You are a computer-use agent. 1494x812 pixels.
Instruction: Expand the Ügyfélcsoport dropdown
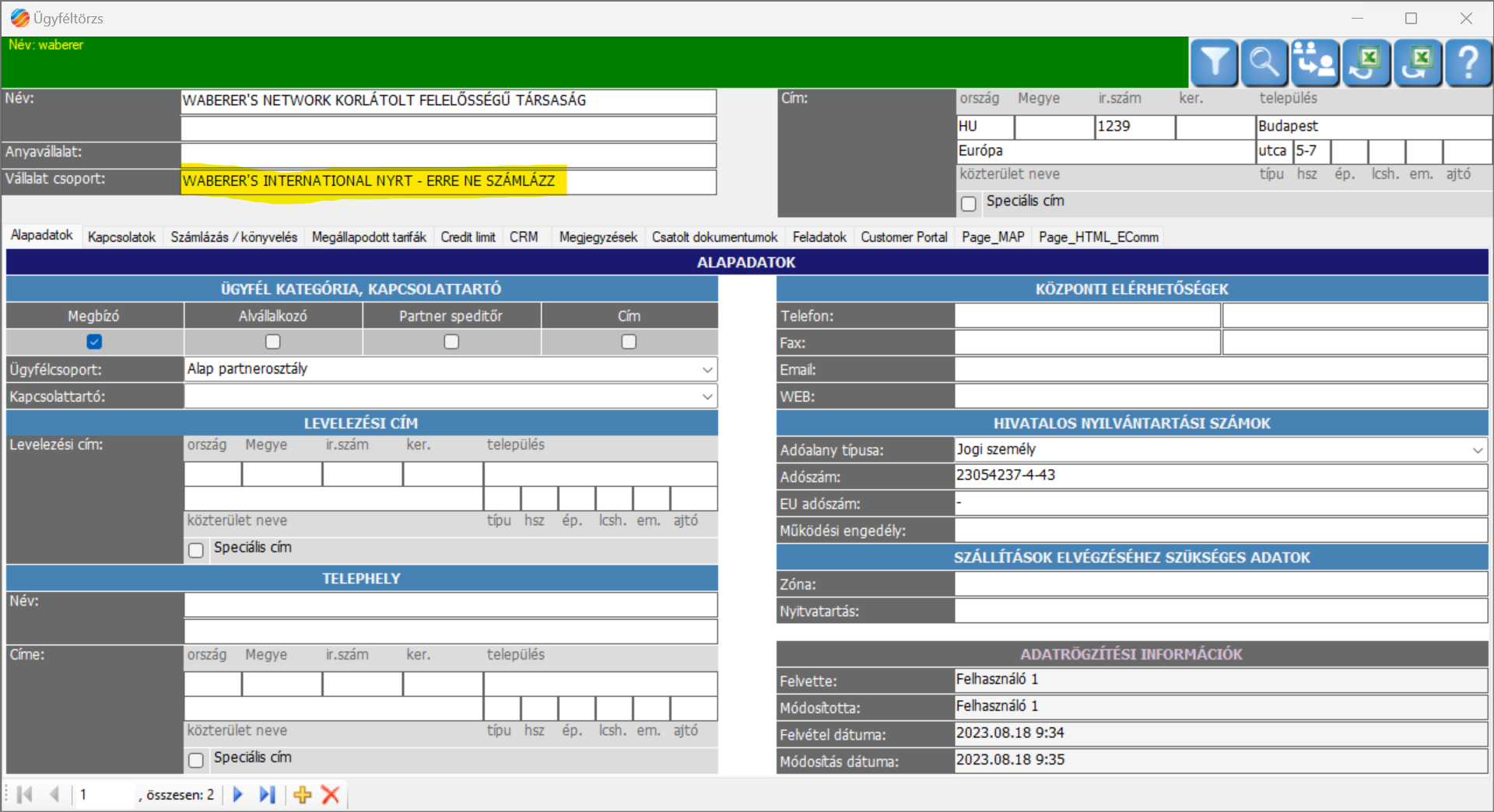(x=707, y=369)
